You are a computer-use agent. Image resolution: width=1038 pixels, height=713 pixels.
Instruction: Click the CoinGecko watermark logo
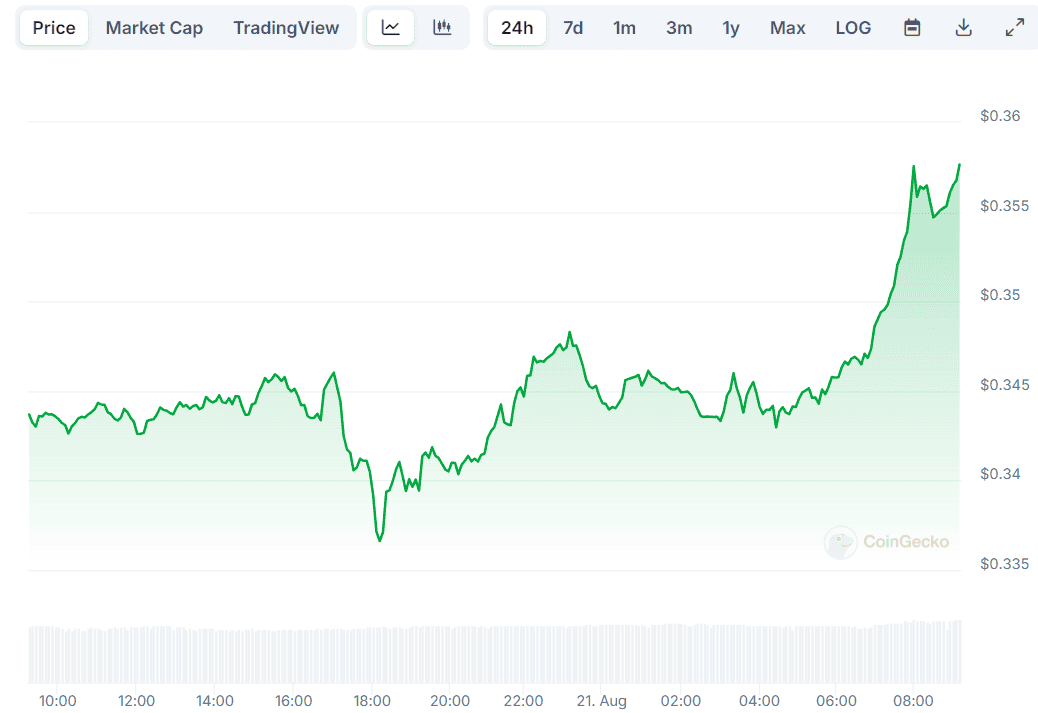point(886,542)
